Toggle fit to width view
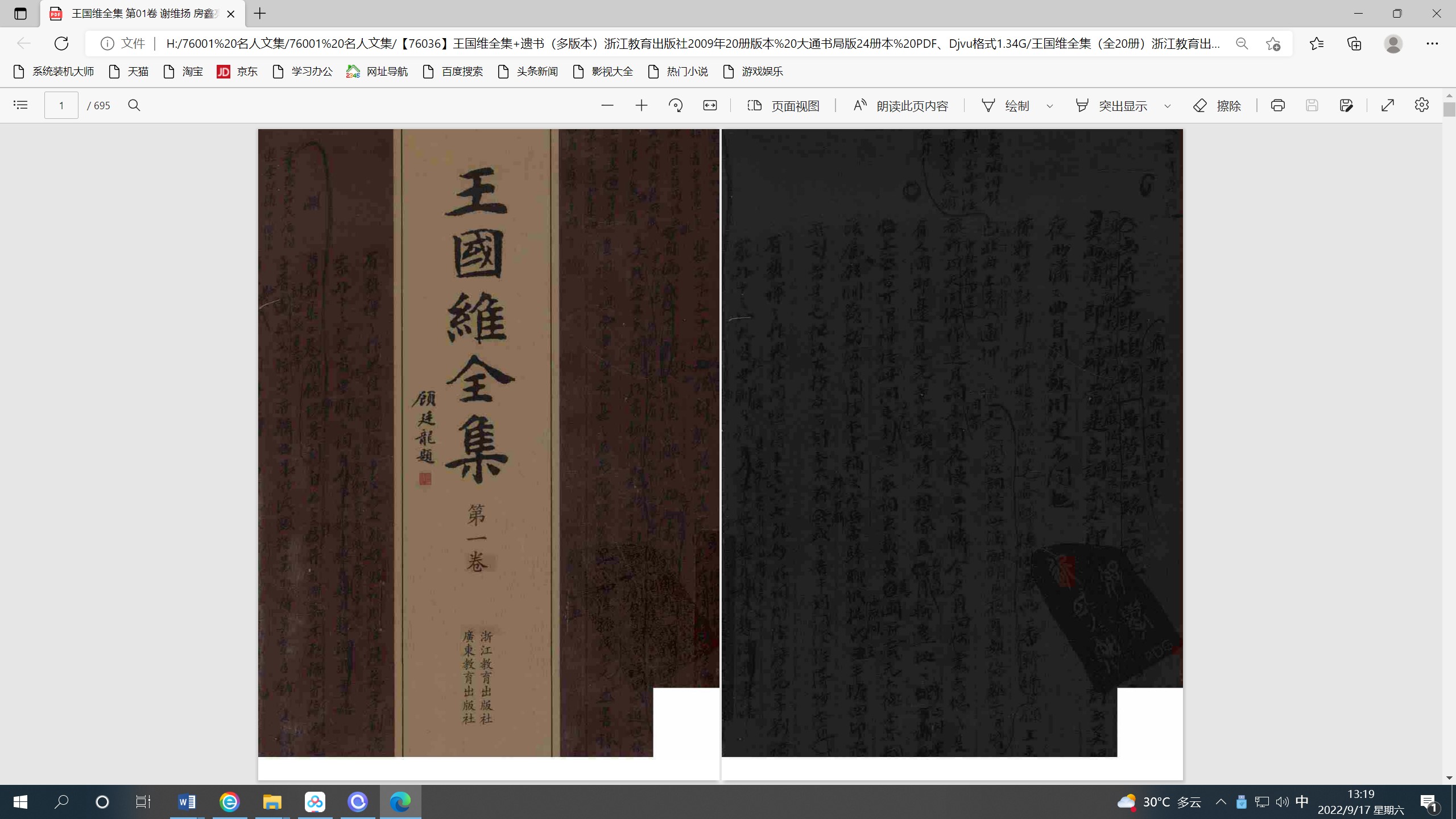The image size is (1456, 819). (x=710, y=105)
